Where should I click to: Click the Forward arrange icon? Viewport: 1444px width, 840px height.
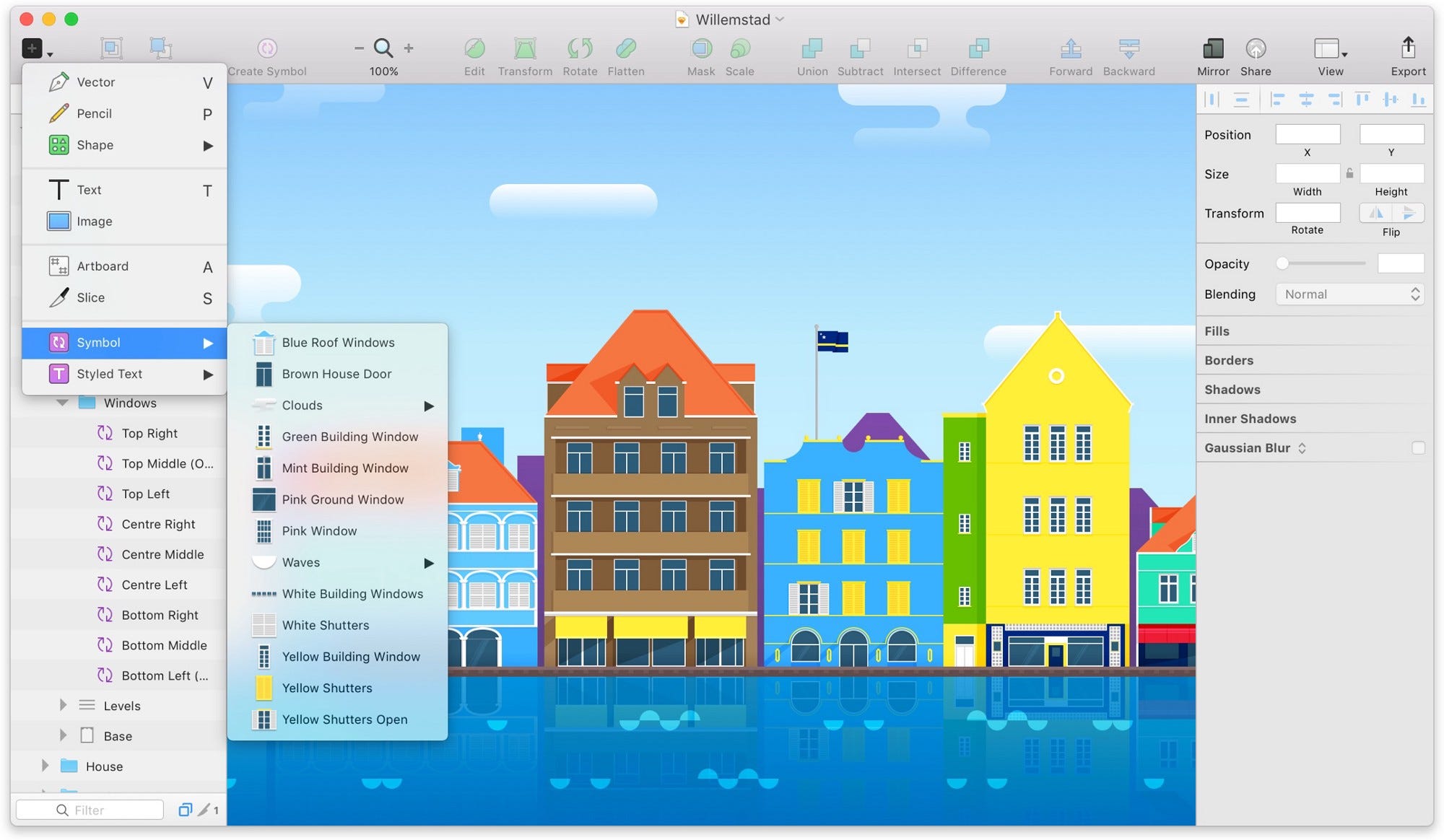tap(1071, 48)
